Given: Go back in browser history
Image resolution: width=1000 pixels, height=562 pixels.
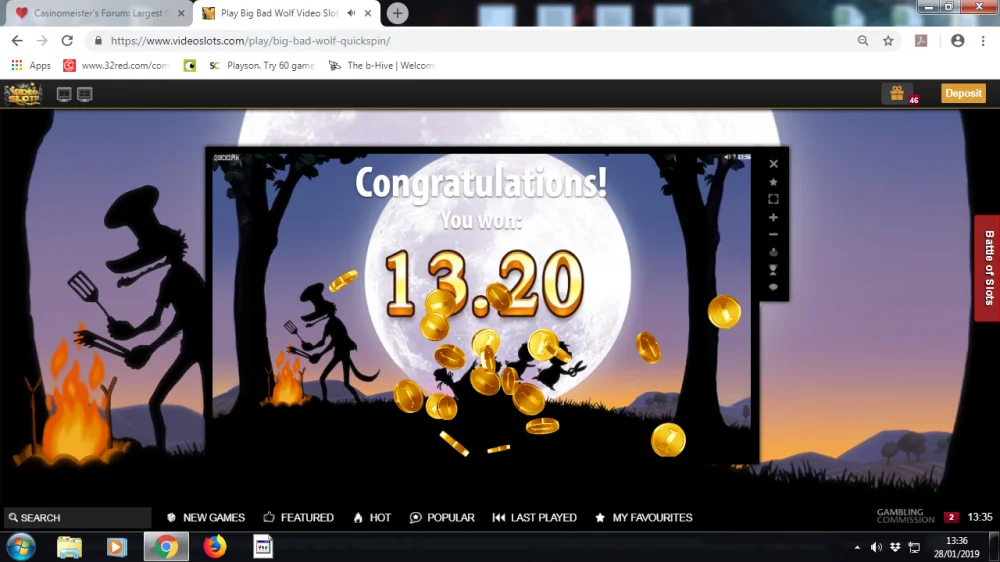Looking at the screenshot, I should click(x=17, y=41).
